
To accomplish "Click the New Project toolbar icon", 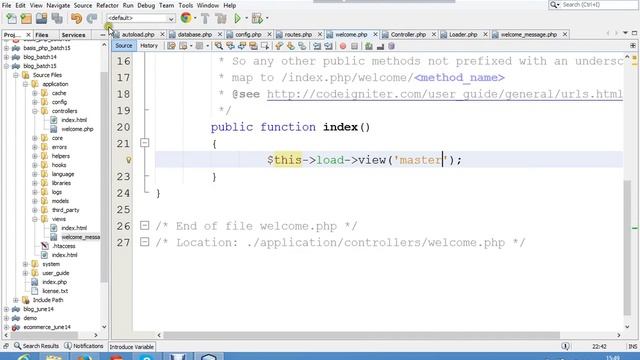I will 26,18.
